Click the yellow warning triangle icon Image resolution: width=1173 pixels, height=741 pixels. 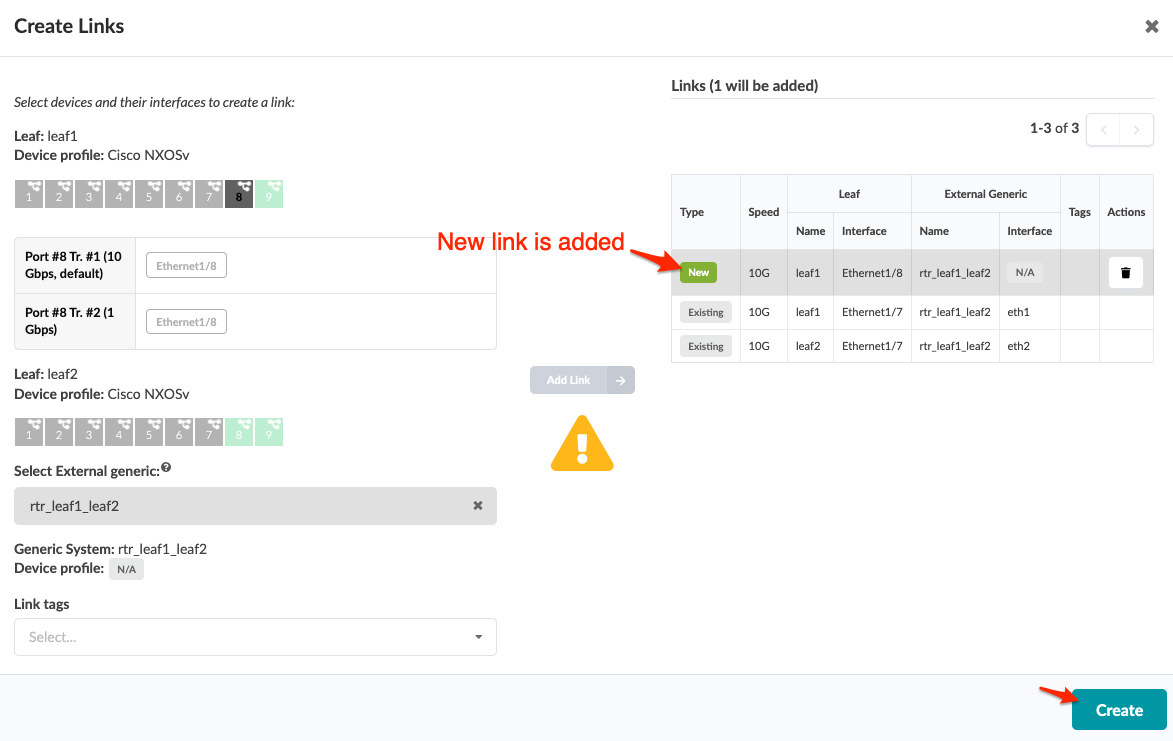pyautogui.click(x=582, y=444)
